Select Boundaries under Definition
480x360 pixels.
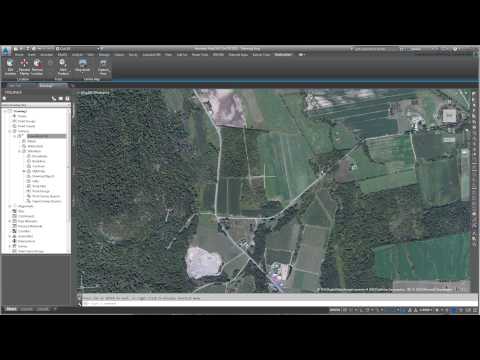pyautogui.click(x=40, y=156)
